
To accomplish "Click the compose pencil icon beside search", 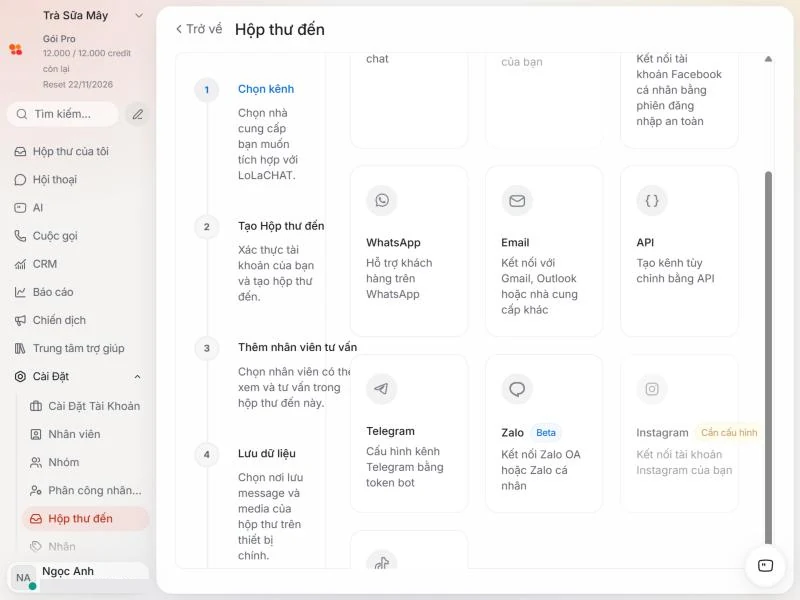I will coord(137,114).
